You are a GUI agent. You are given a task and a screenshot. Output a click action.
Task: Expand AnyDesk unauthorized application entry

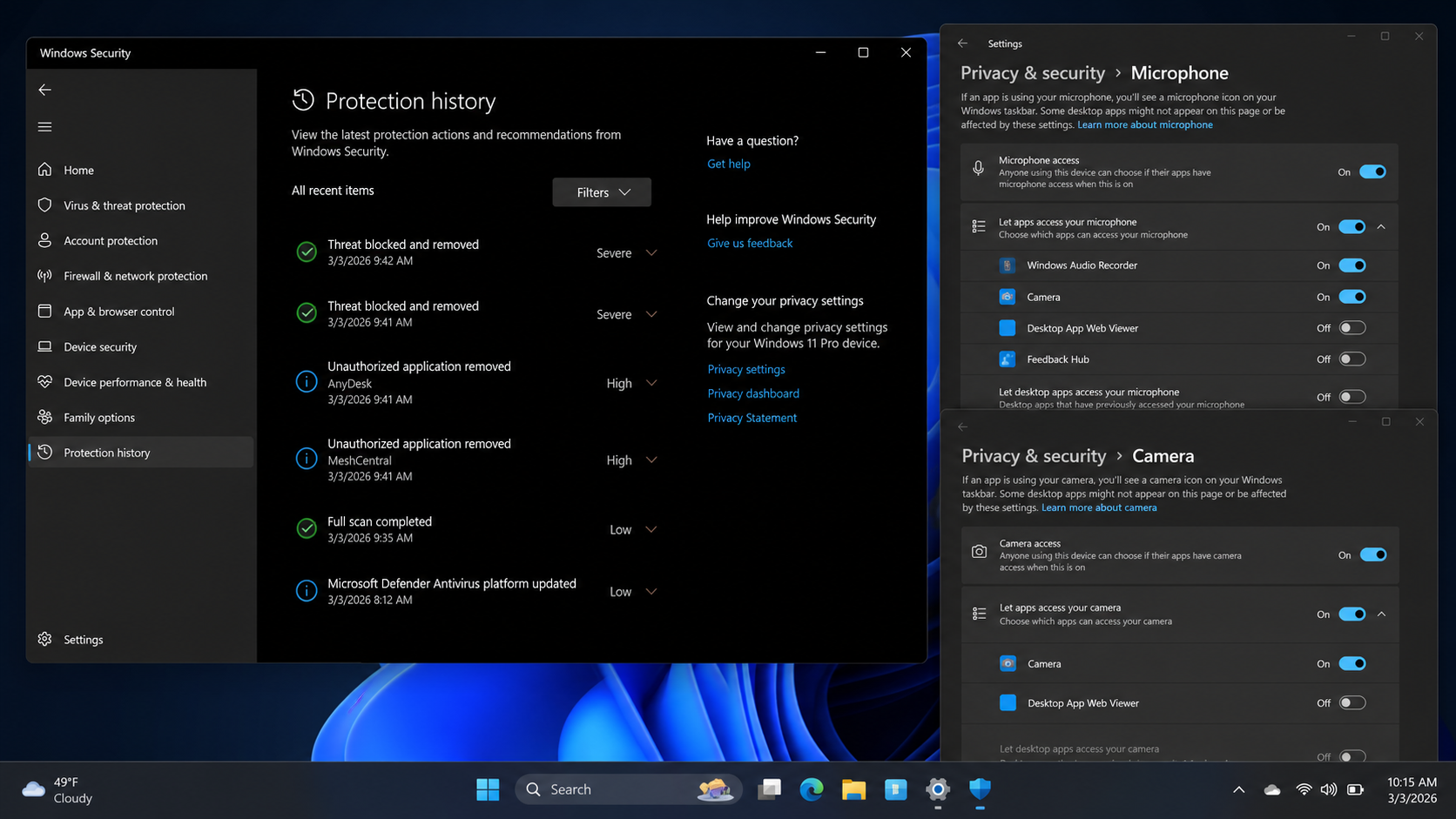coord(651,383)
